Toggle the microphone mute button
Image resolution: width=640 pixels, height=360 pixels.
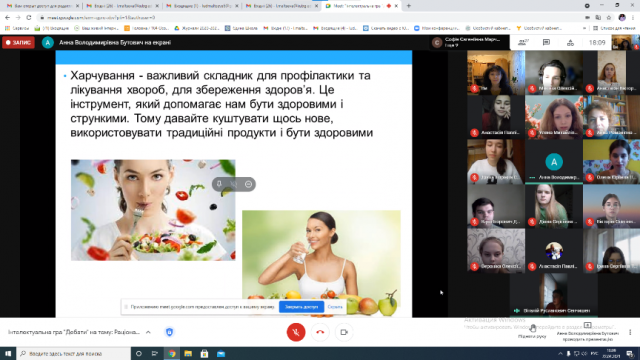[x=296, y=332]
